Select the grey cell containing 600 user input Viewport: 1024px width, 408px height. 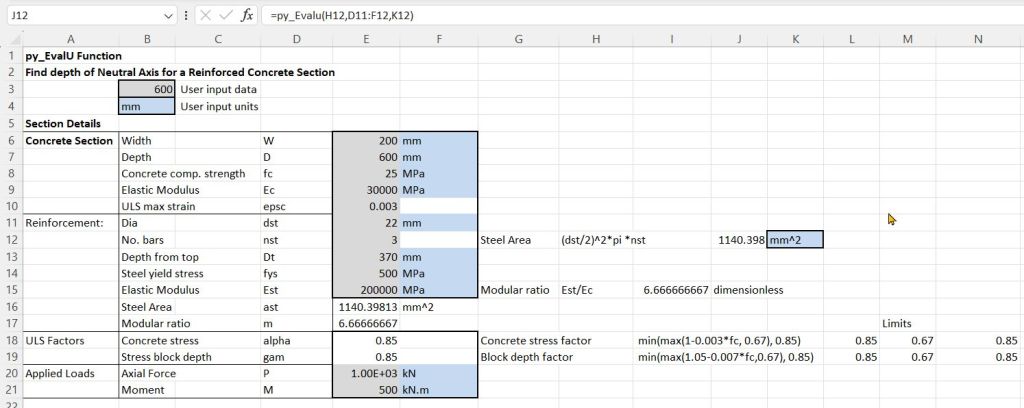(146, 90)
